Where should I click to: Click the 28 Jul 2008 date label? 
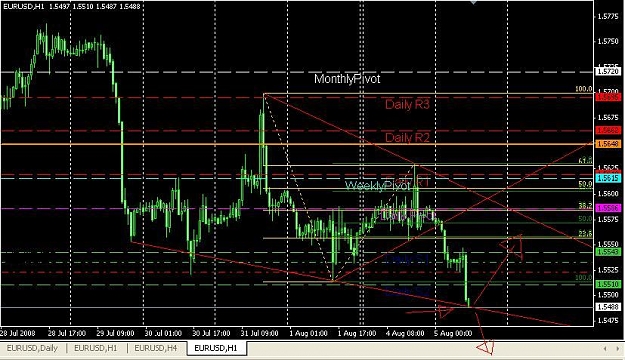[17, 333]
